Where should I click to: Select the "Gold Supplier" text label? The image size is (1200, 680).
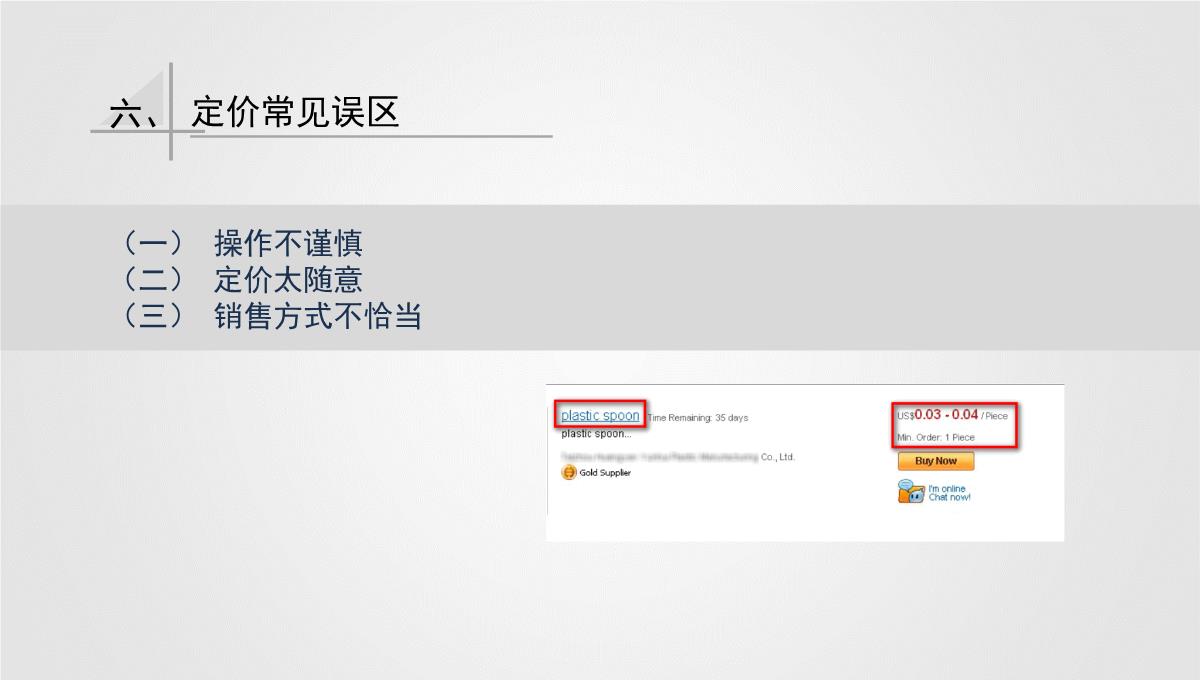pos(605,473)
